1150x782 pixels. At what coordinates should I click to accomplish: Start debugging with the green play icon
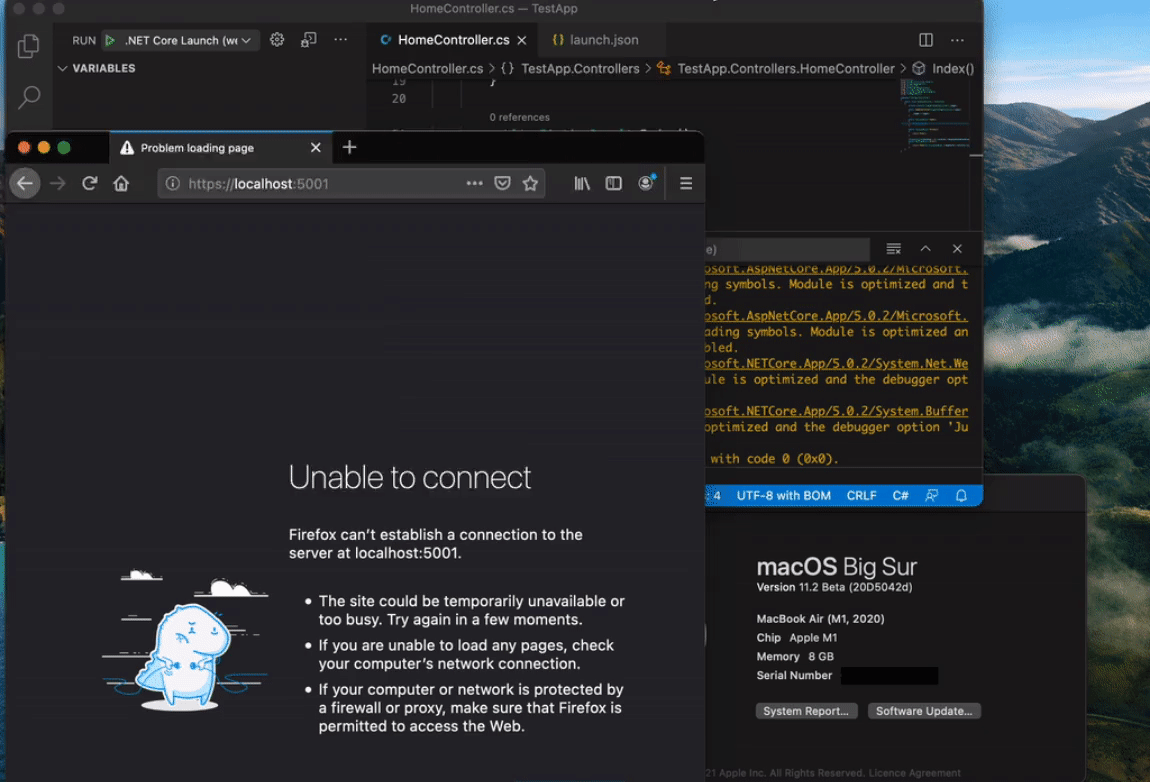click(x=110, y=40)
